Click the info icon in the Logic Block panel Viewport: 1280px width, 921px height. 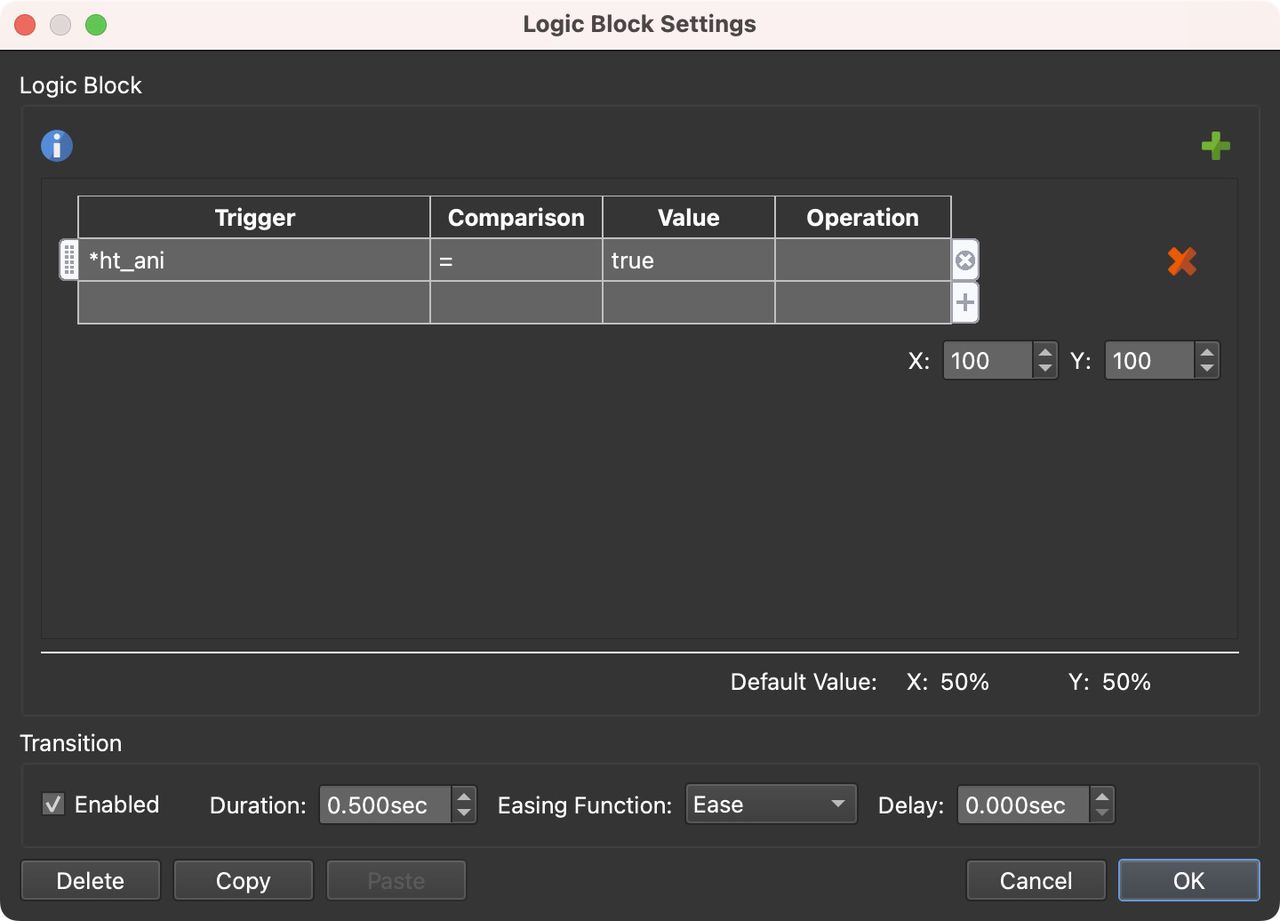tap(56, 145)
